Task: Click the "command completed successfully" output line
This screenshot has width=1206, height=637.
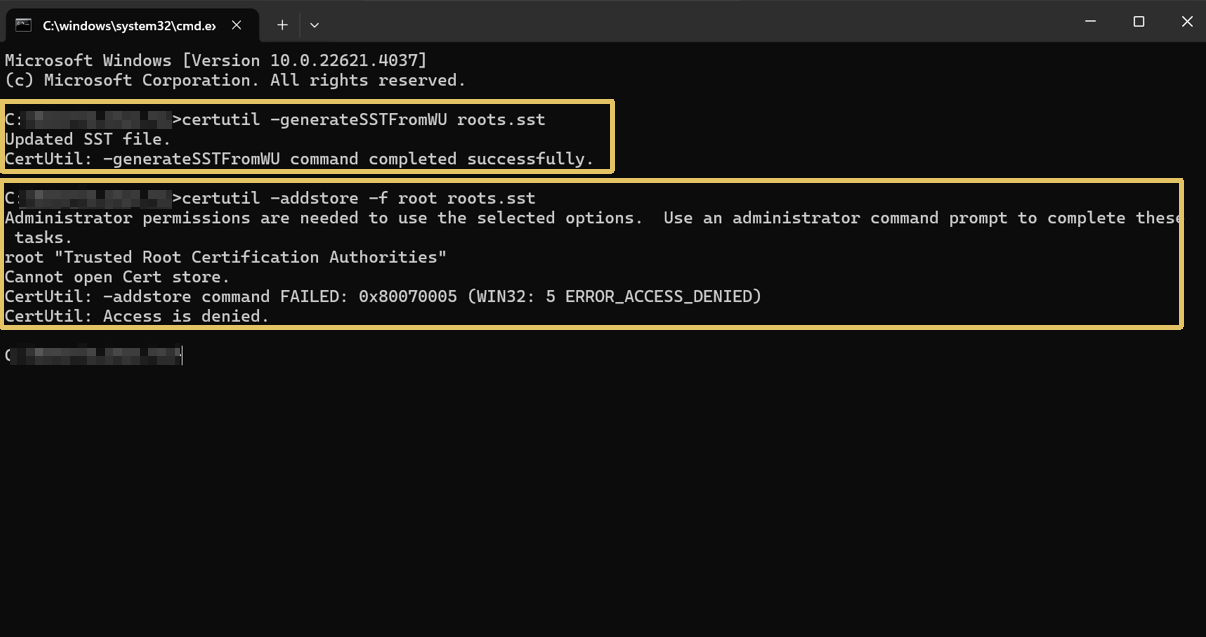Action: click(x=299, y=159)
